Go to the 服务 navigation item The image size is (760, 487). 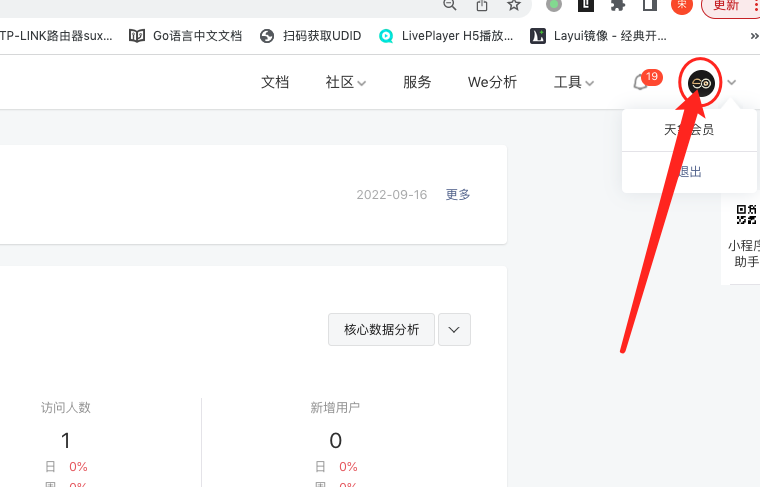pyautogui.click(x=417, y=82)
